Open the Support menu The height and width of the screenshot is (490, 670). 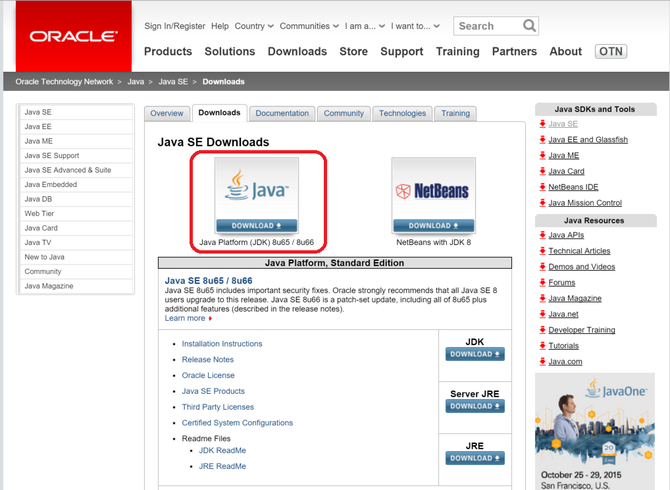402,51
